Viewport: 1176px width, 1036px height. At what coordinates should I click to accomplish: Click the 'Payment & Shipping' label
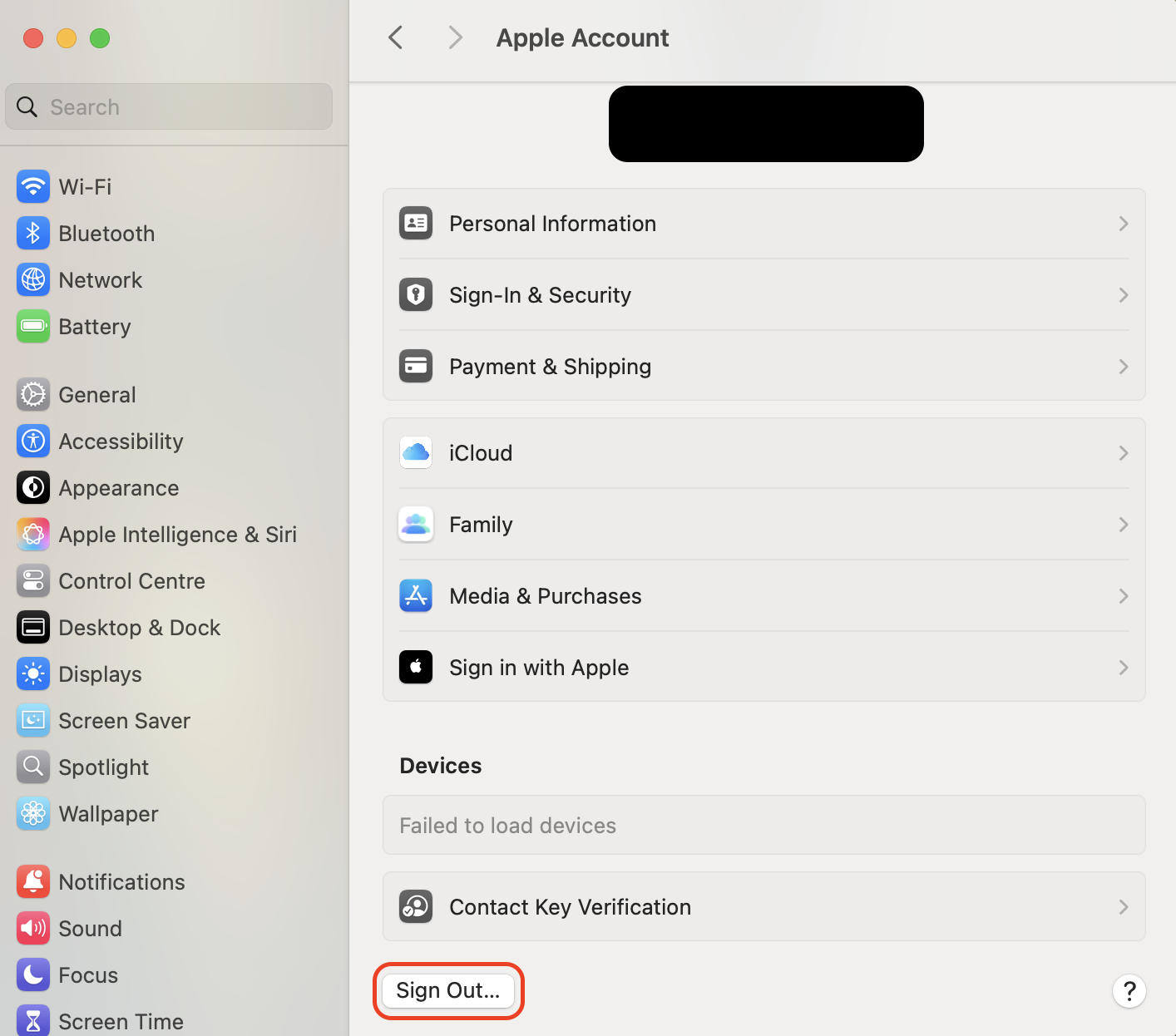(551, 367)
